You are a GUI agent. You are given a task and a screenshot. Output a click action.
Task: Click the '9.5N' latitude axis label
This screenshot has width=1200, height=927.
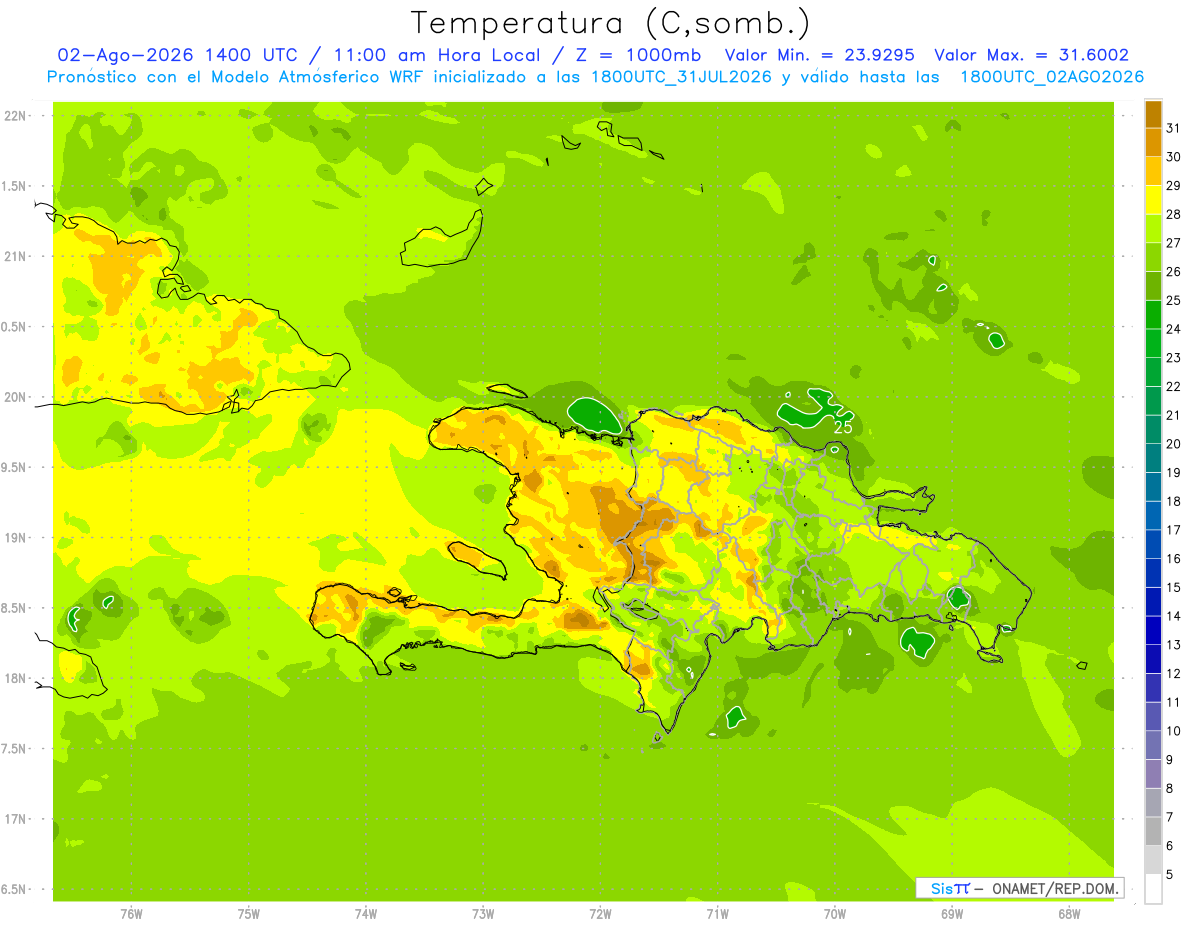[x=15, y=467]
